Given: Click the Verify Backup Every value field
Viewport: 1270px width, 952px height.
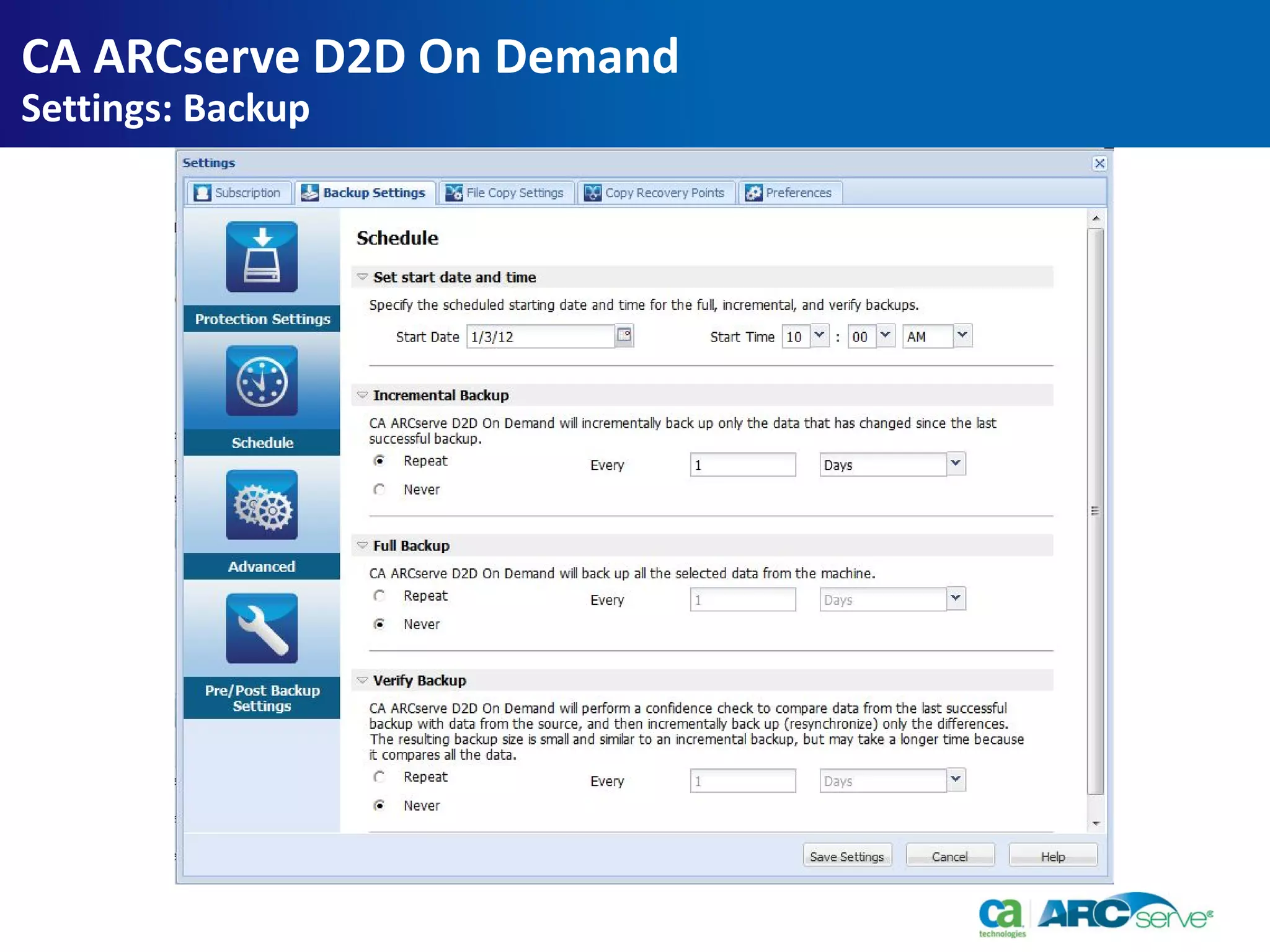Looking at the screenshot, I should 743,780.
